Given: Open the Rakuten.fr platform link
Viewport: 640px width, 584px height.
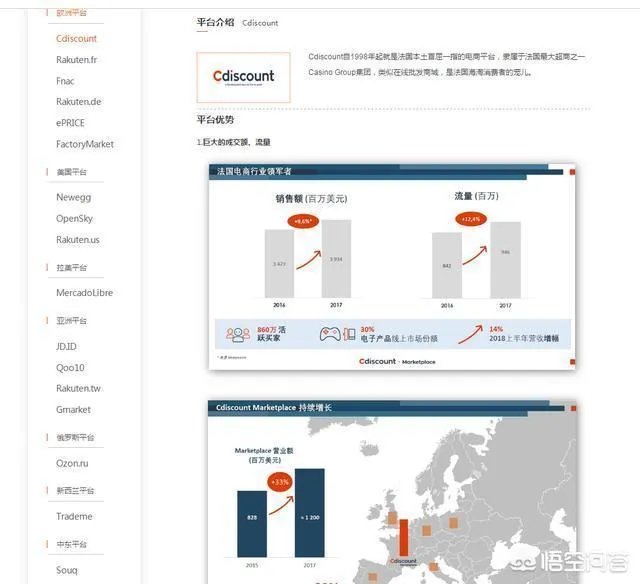Looking at the screenshot, I should (77, 60).
